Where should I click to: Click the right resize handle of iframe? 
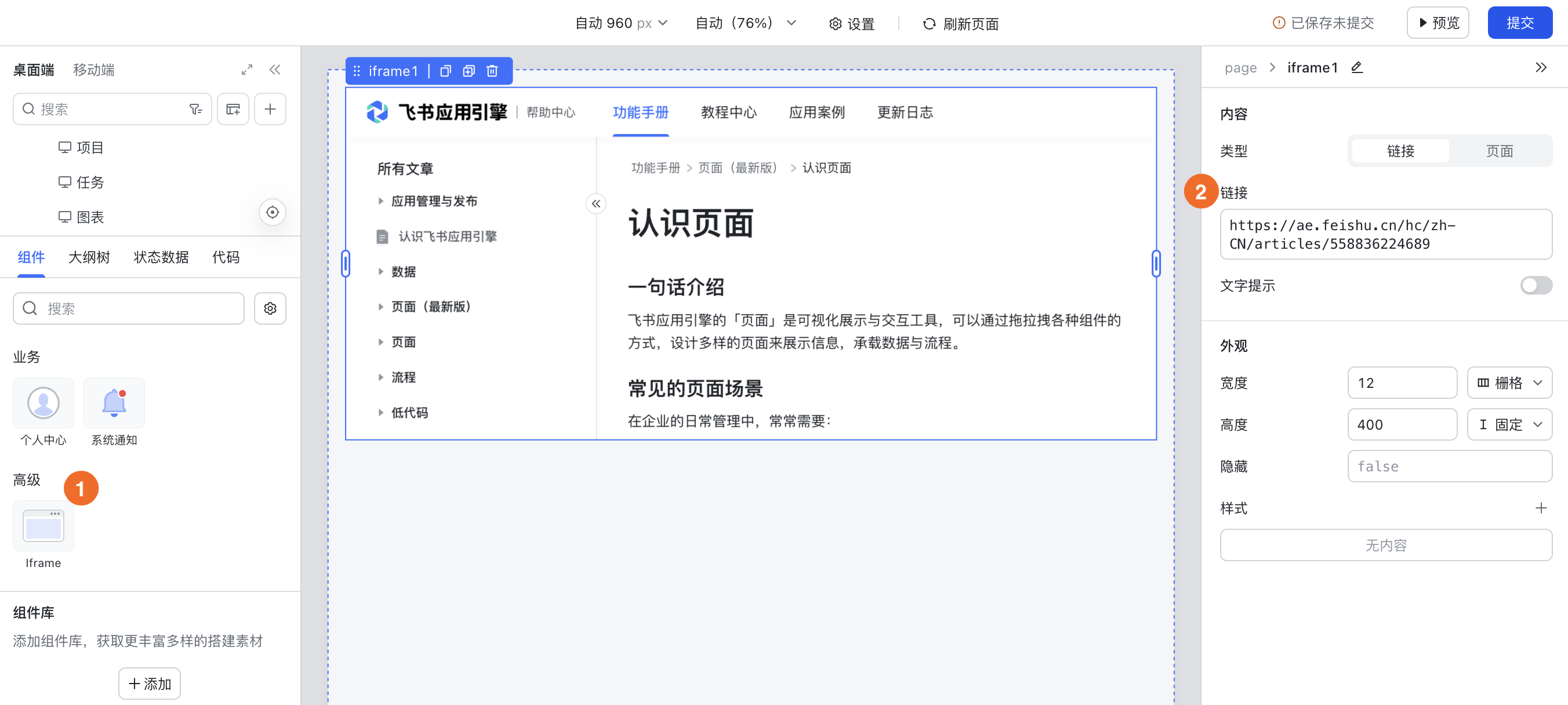tap(1156, 264)
